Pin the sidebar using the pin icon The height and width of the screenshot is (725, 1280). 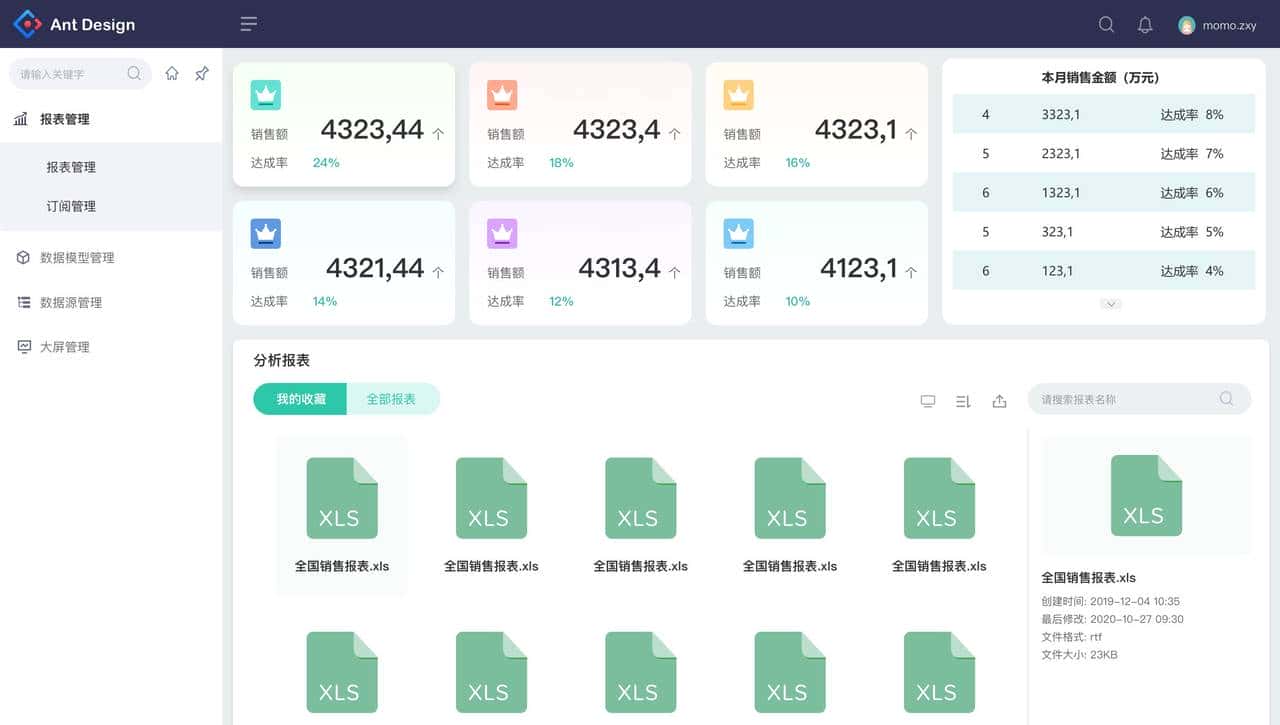click(202, 73)
